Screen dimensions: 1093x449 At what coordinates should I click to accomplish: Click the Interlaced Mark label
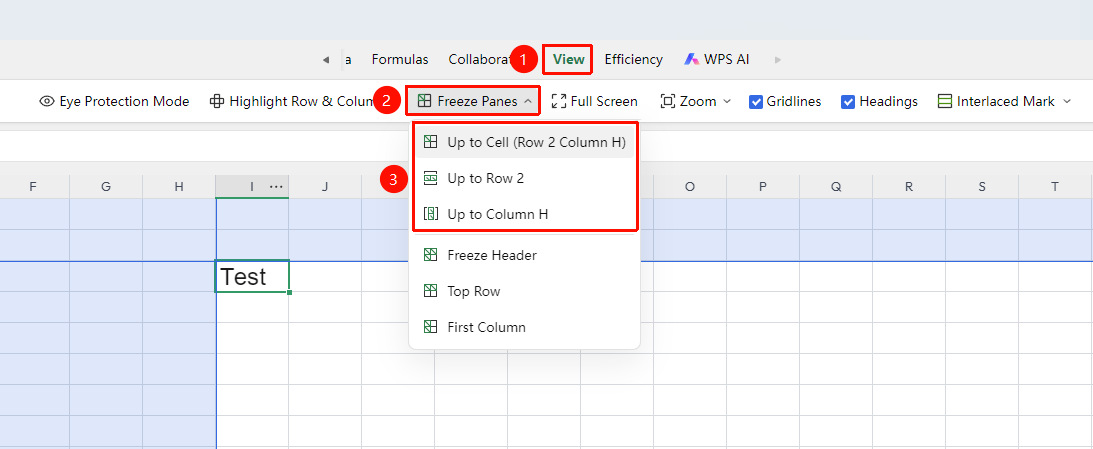pos(1006,101)
